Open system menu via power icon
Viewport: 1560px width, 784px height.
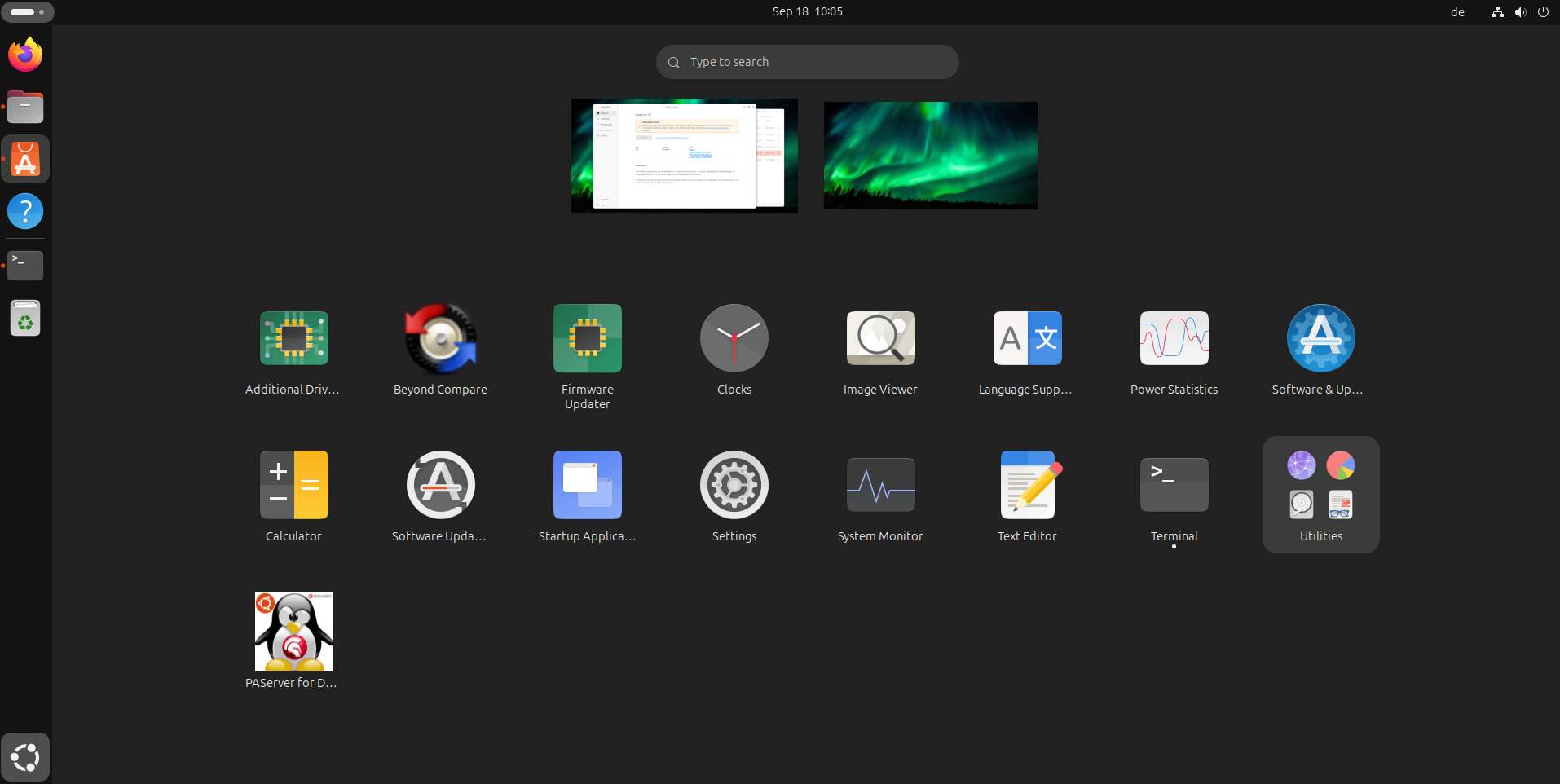point(1542,12)
